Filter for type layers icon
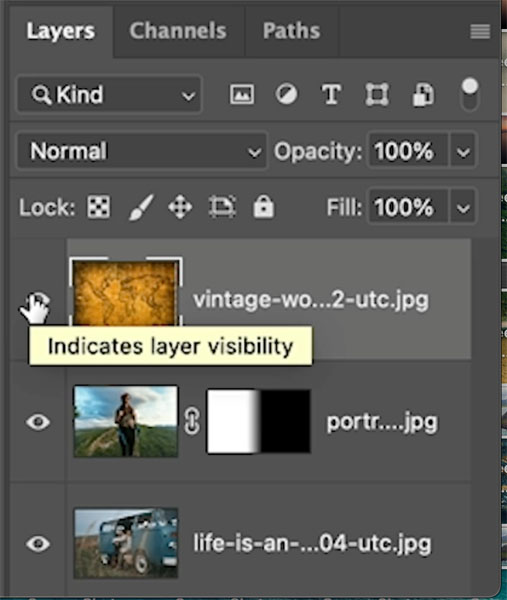 [x=331, y=94]
